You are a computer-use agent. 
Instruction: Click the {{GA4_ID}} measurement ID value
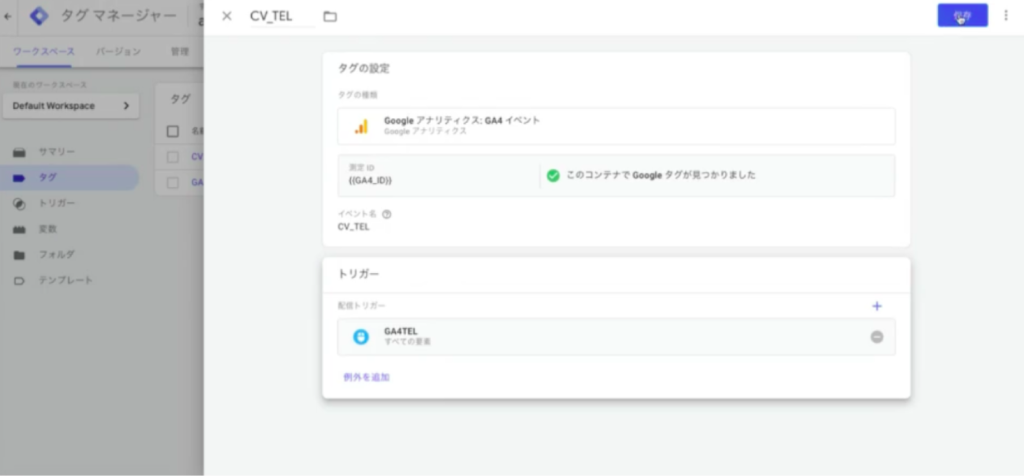pos(370,180)
